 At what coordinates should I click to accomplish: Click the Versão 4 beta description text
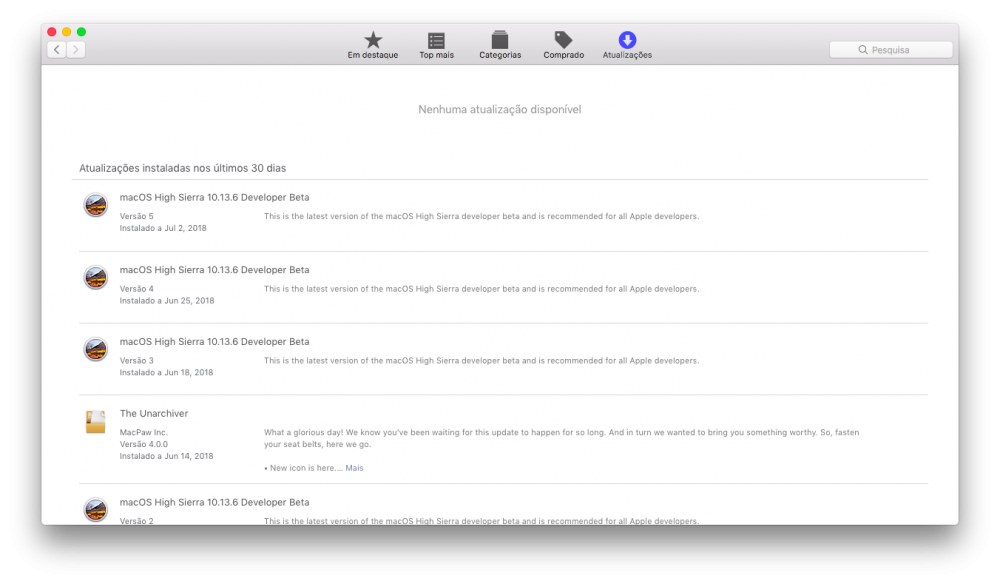point(482,289)
